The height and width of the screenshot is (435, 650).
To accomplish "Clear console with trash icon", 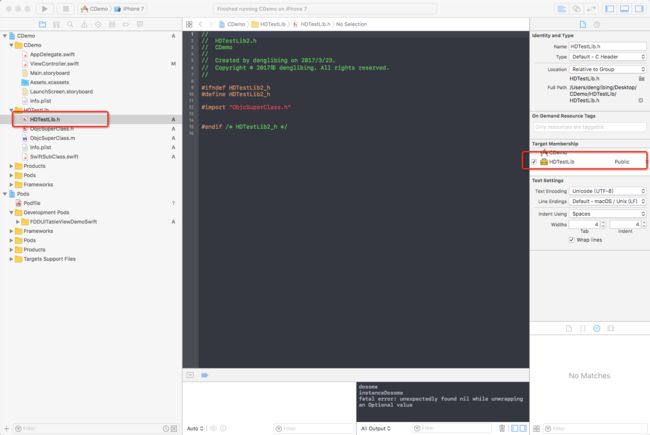I will click(502, 428).
